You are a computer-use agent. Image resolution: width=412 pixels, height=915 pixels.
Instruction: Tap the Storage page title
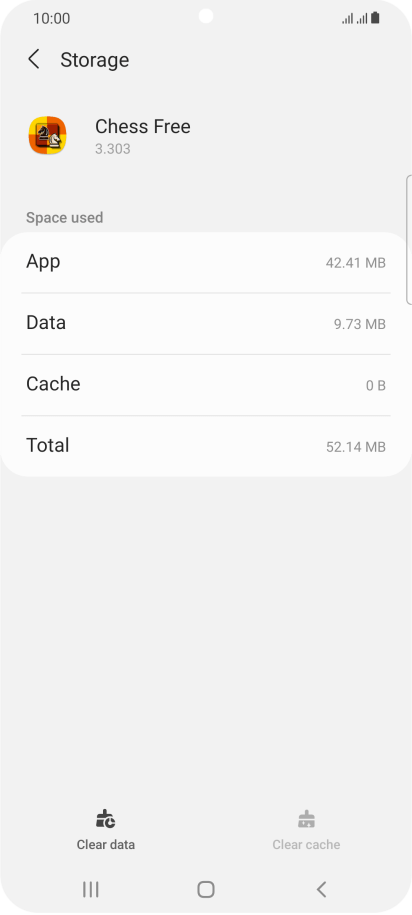click(x=95, y=60)
